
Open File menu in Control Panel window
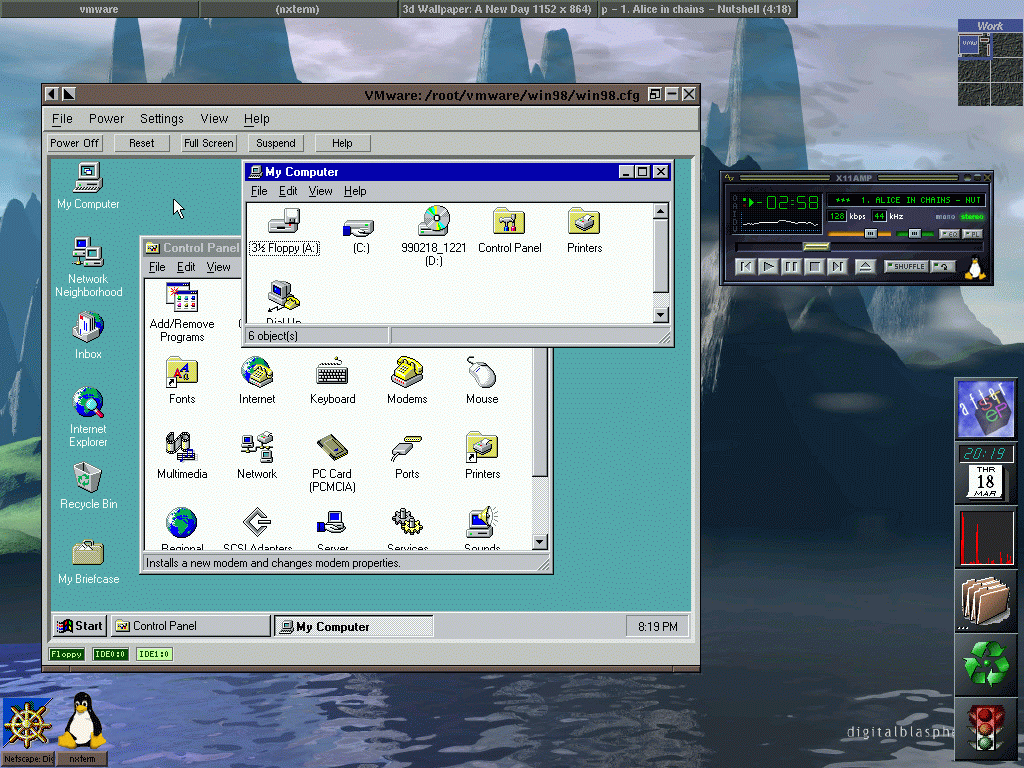tap(157, 267)
